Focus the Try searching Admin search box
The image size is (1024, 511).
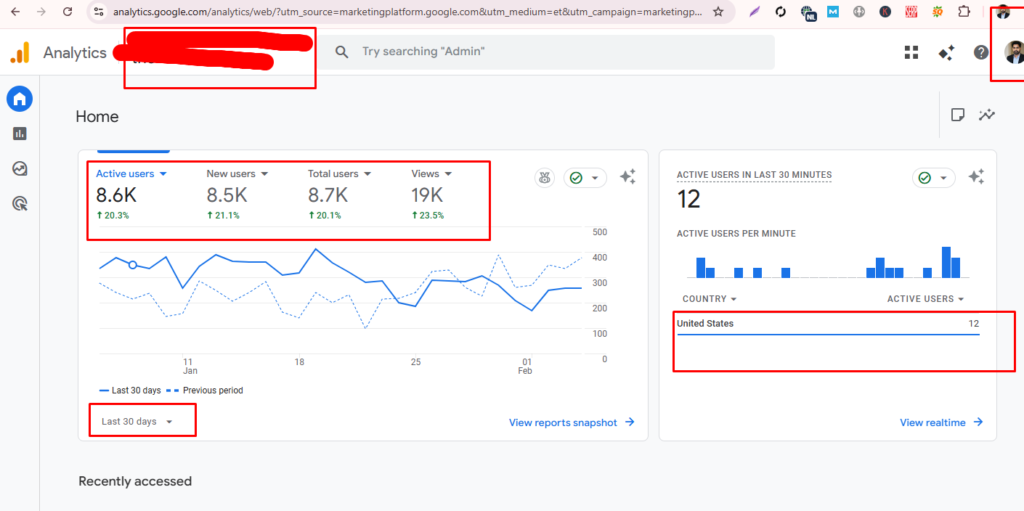pos(547,52)
